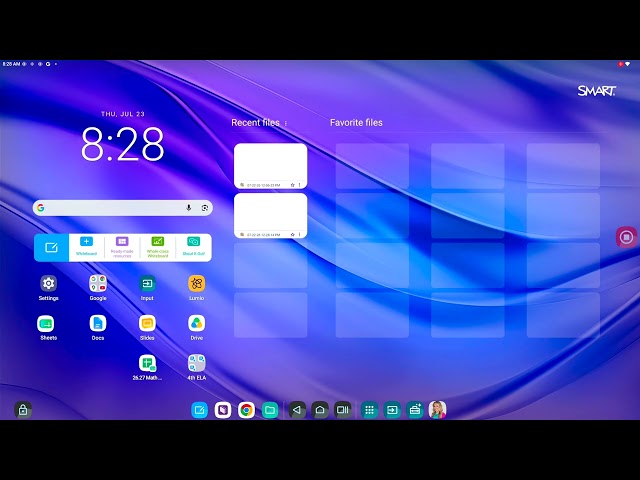Open the Files app in the dock

tap(270, 410)
